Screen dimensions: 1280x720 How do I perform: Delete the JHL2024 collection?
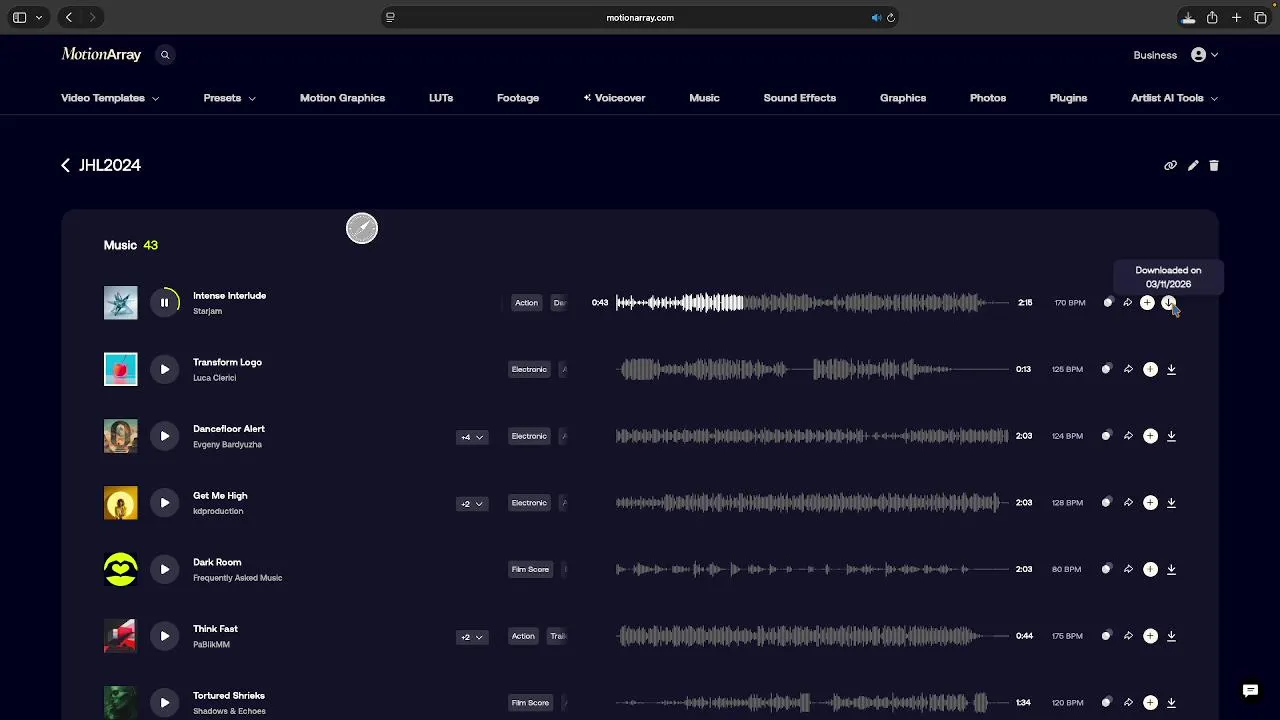pos(1214,165)
